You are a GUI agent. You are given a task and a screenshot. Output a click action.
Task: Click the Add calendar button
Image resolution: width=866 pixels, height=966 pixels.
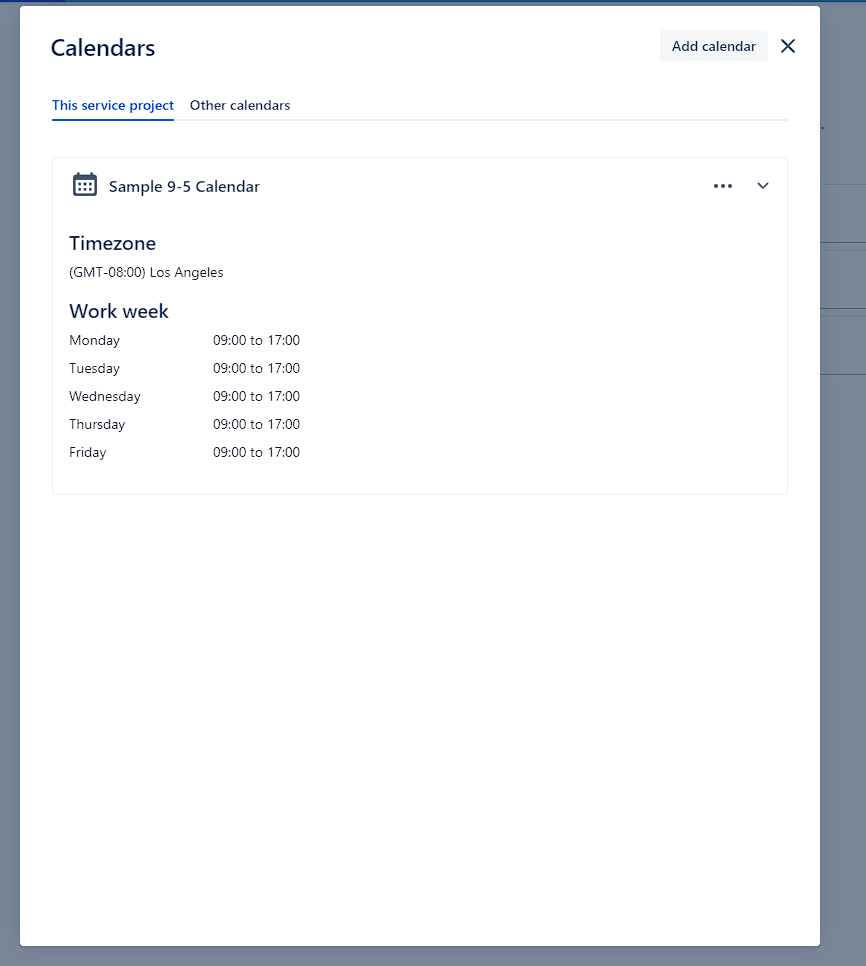[713, 46]
